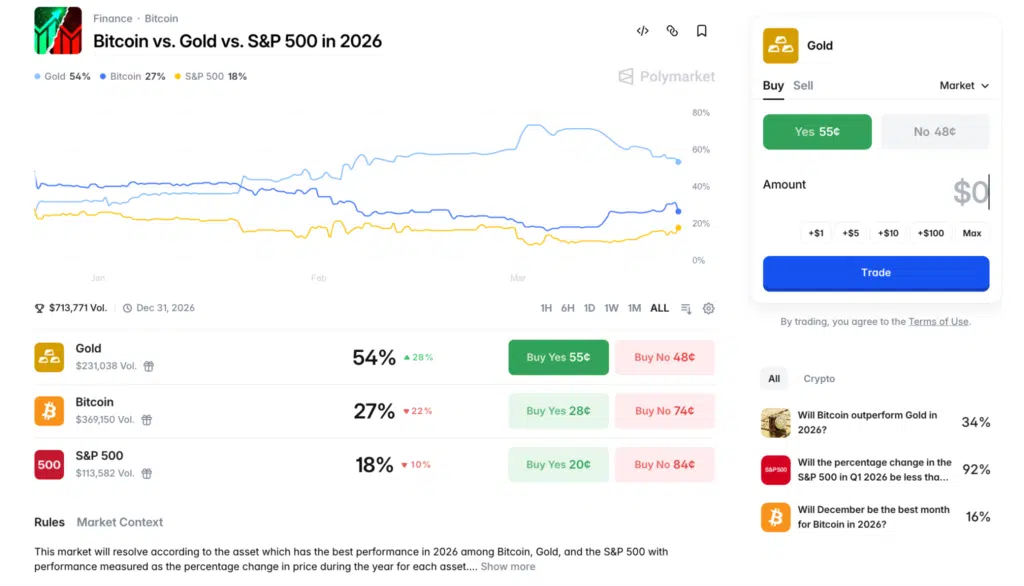The height and width of the screenshot is (586, 1024).
Task: Click gift icon beside Bitcoin volume
Action: [147, 420]
